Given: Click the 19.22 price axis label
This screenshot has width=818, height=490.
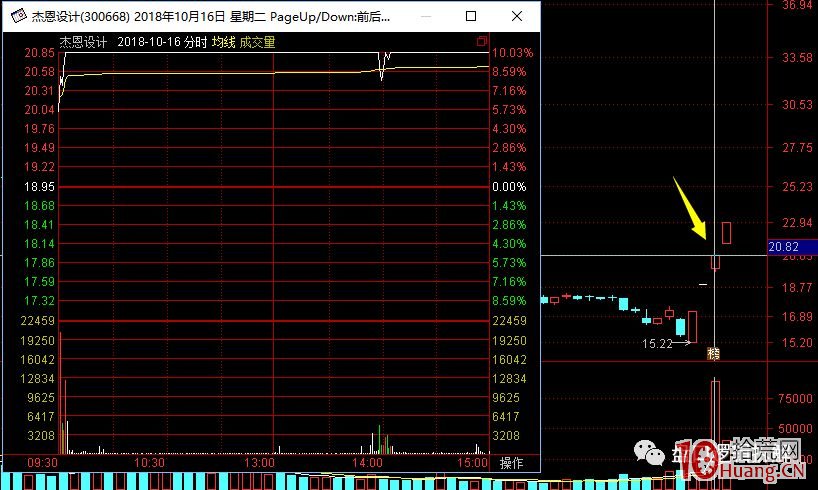Looking at the screenshot, I should pyautogui.click(x=40, y=167).
